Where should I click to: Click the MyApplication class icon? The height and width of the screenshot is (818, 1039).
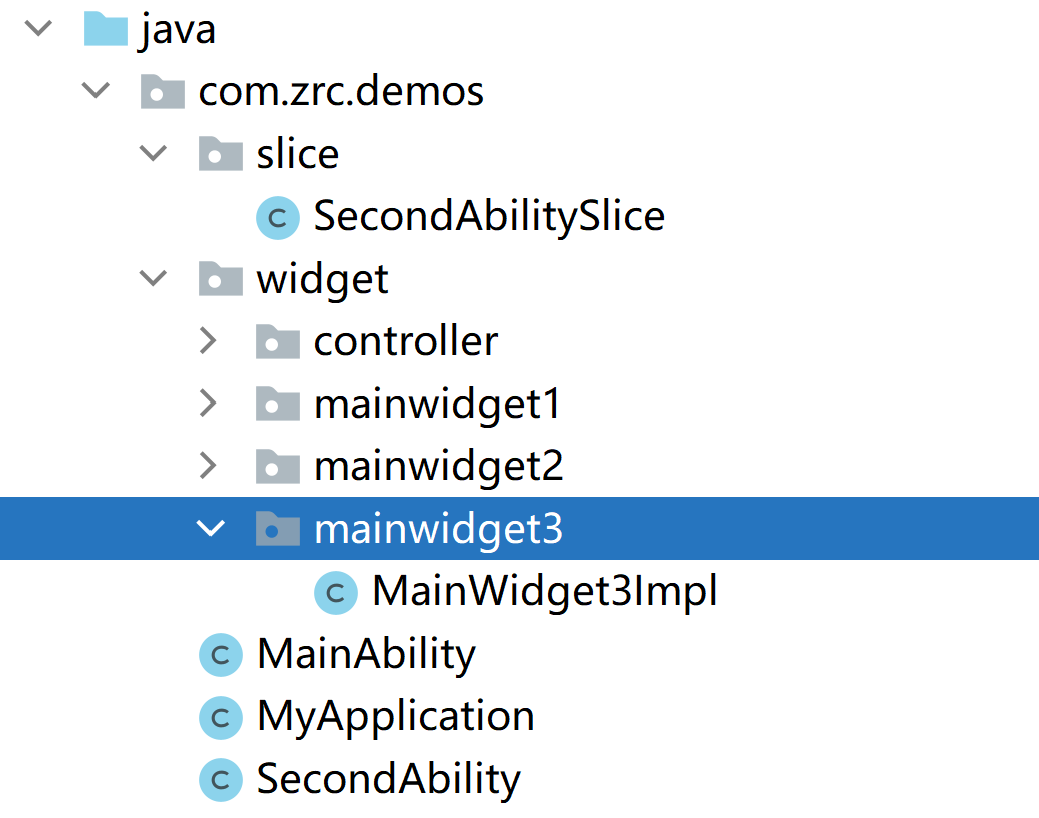[221, 717]
